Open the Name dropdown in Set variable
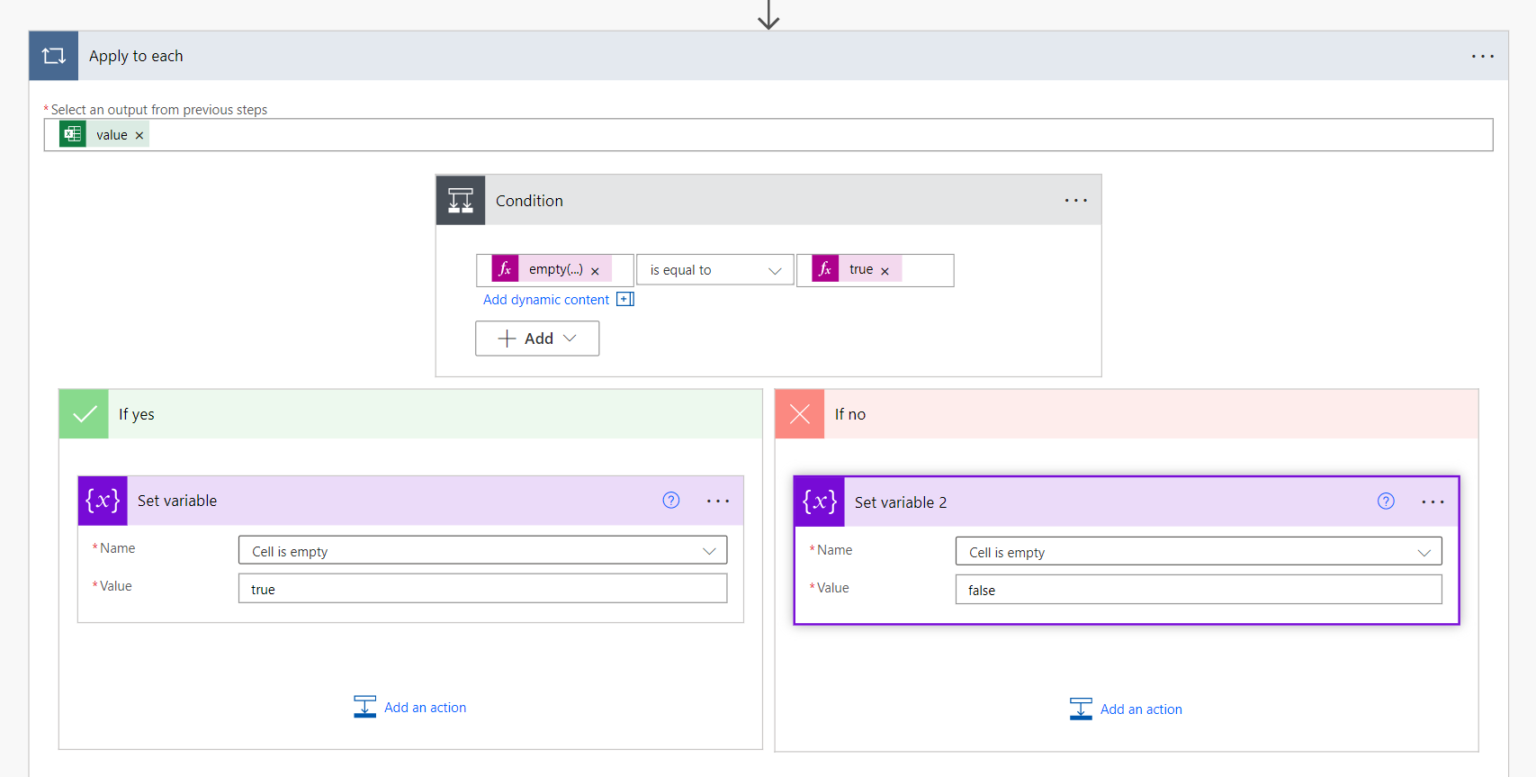Screen dimensions: 1536x777 tap(709, 549)
